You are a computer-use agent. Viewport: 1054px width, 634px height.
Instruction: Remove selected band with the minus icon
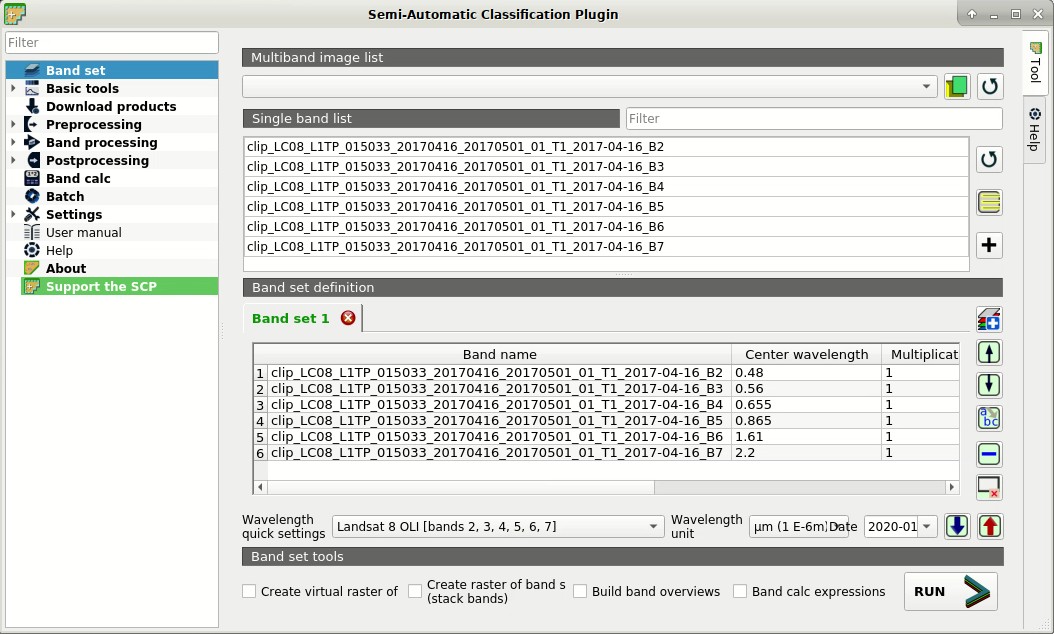pyautogui.click(x=989, y=453)
